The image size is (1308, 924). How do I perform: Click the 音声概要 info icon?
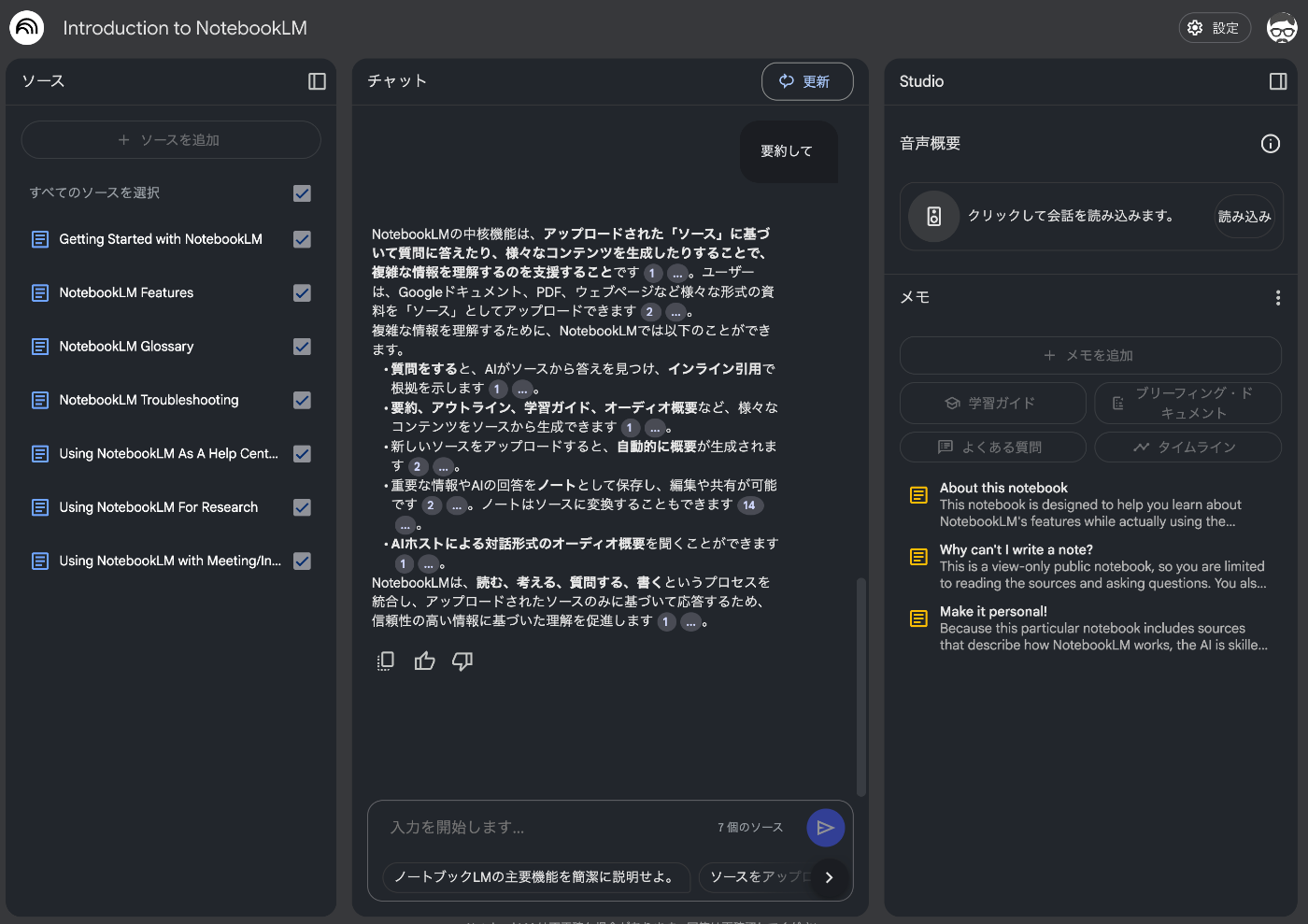(1271, 143)
